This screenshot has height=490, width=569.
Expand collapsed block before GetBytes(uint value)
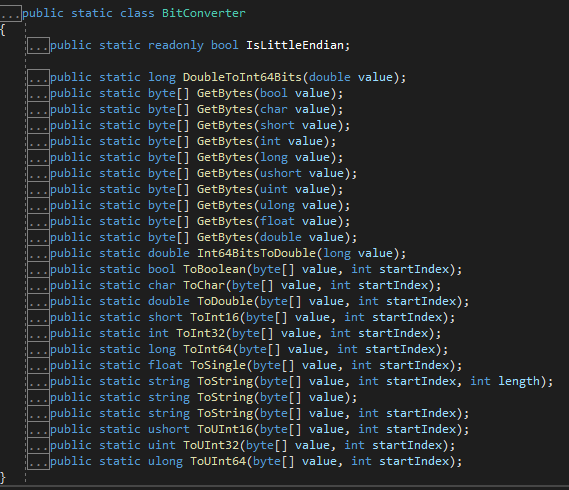[x=38, y=189]
